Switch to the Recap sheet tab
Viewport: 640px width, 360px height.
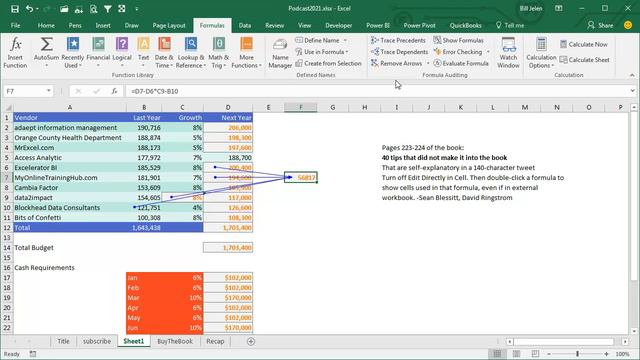tap(215, 341)
